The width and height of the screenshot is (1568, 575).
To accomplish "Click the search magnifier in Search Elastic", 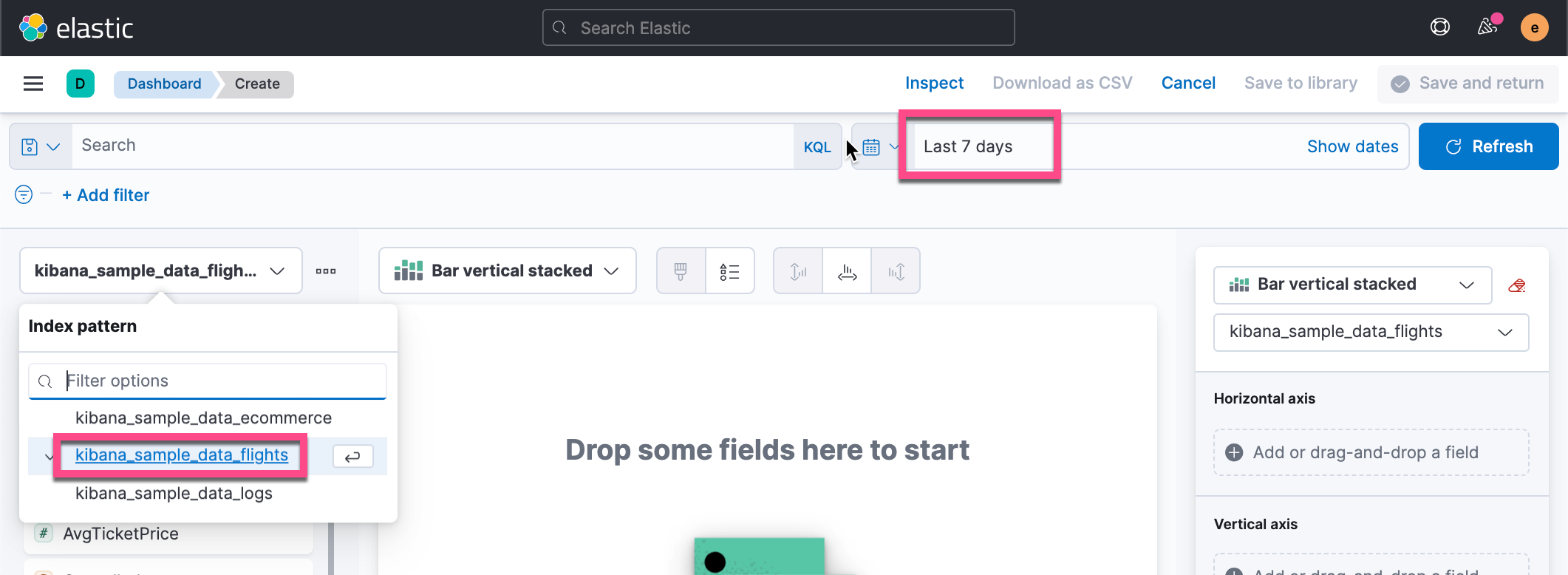I will [x=559, y=27].
